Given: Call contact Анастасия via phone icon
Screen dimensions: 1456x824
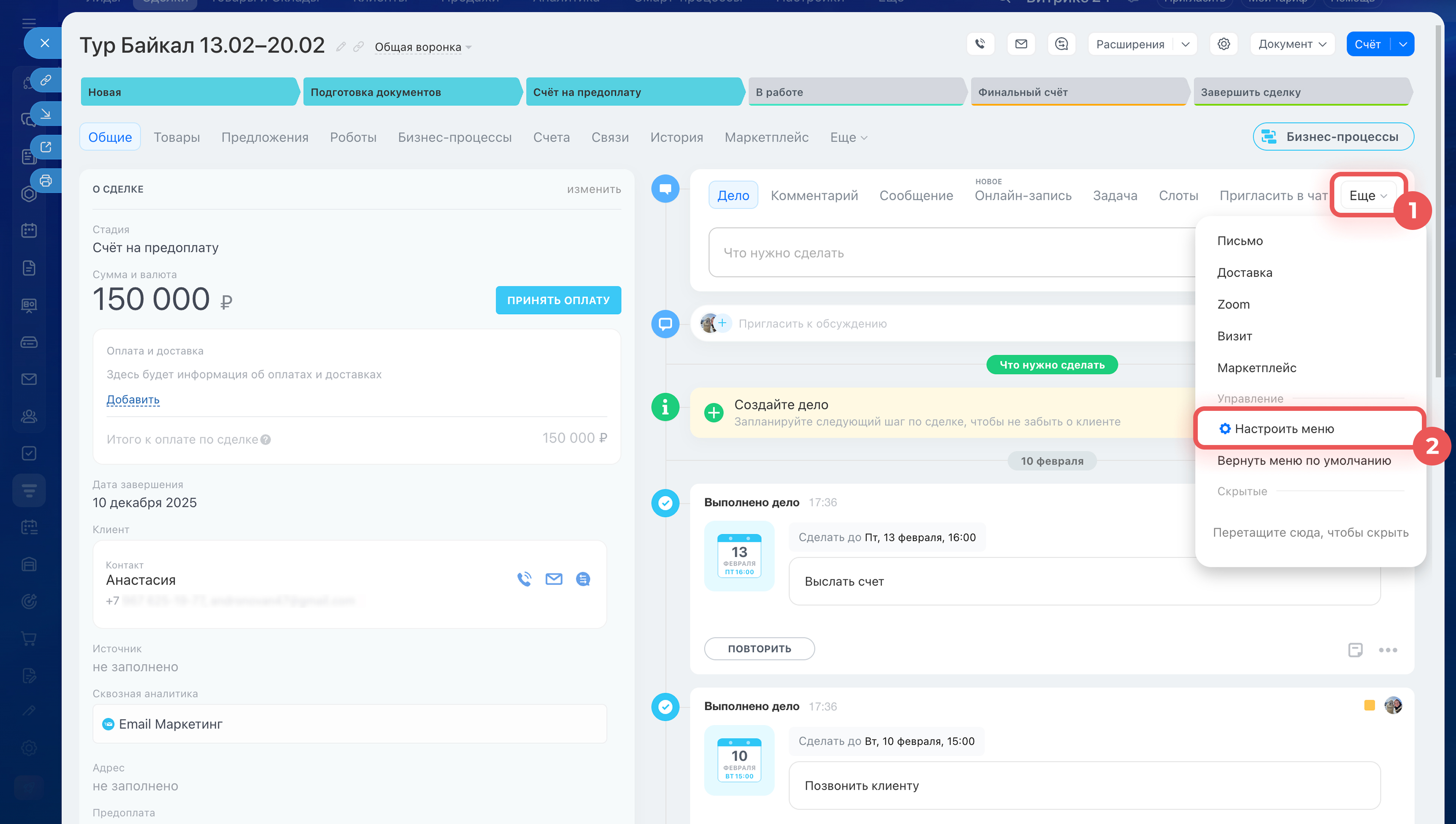Looking at the screenshot, I should 524,579.
